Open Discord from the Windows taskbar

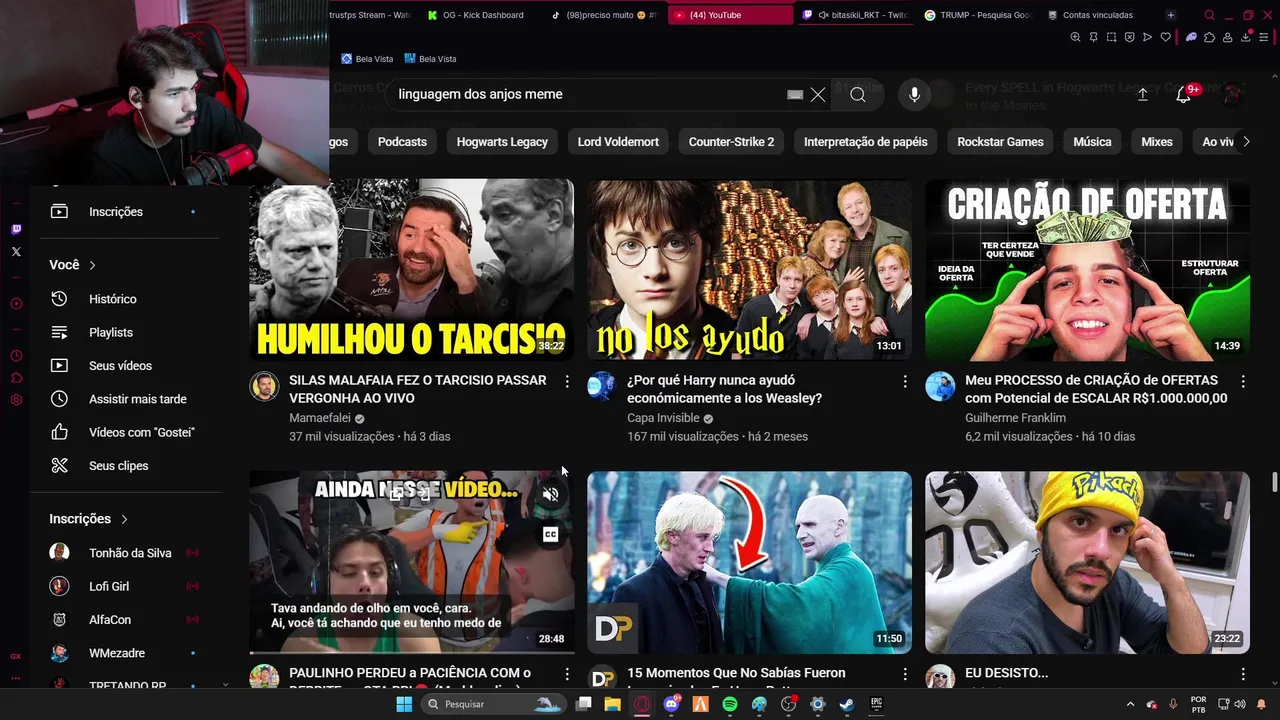(x=672, y=704)
